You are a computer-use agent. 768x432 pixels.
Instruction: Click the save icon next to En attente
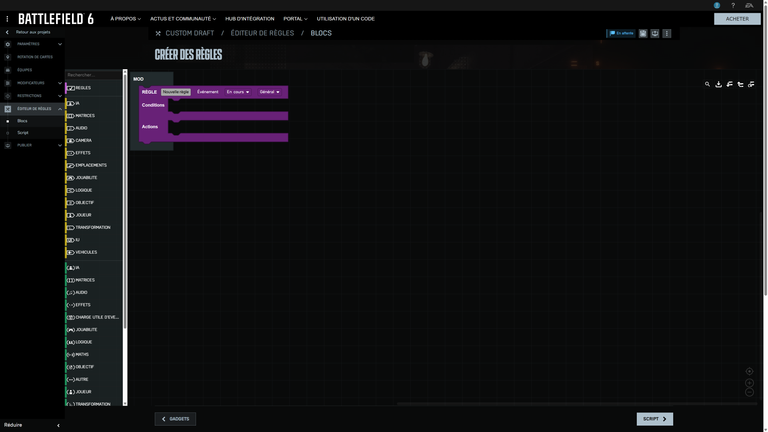coord(643,33)
